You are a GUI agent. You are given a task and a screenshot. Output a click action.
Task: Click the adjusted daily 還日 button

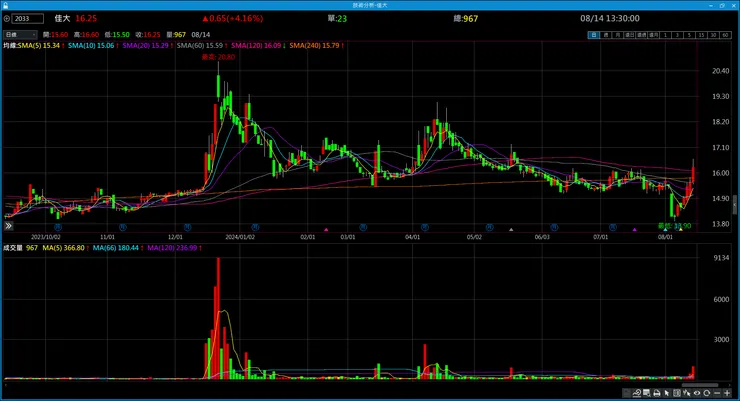(630, 35)
